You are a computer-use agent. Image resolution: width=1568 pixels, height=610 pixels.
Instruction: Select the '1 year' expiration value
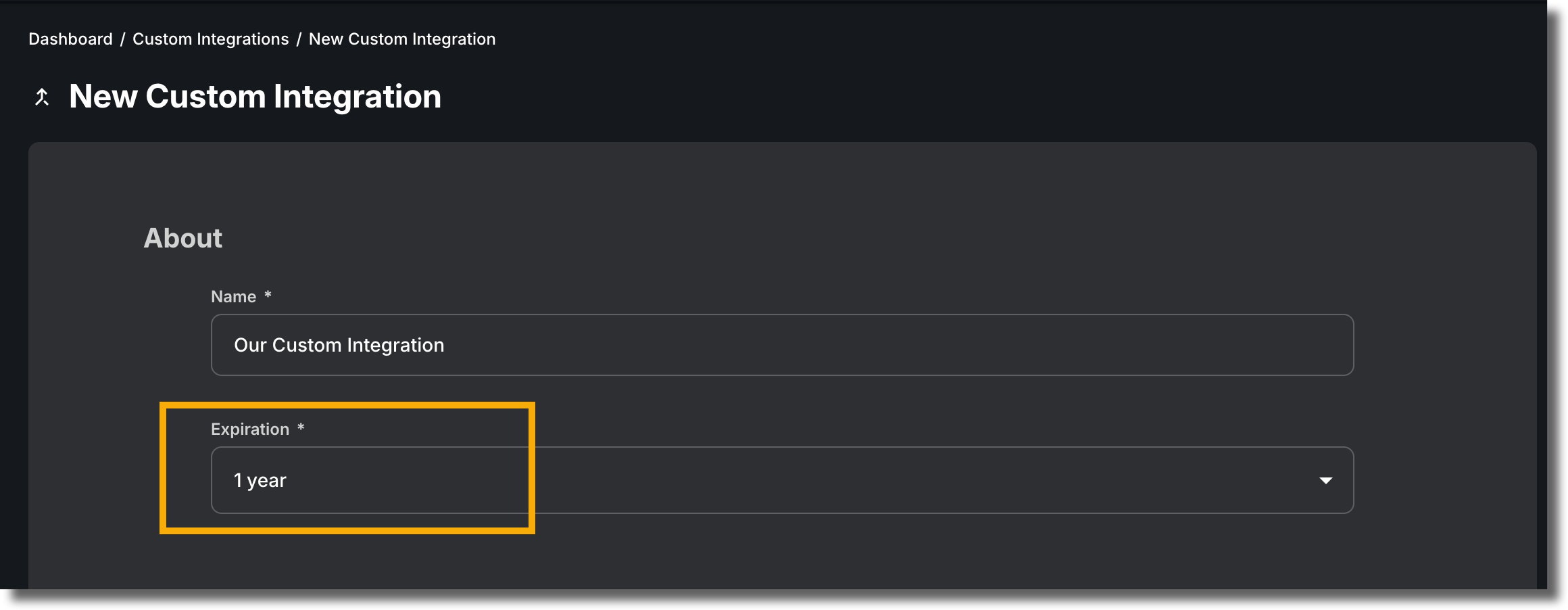[x=260, y=480]
